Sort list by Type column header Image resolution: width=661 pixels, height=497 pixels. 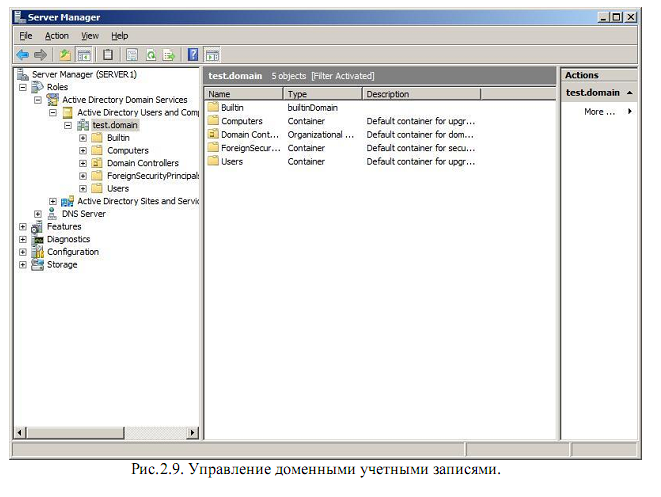(x=323, y=94)
